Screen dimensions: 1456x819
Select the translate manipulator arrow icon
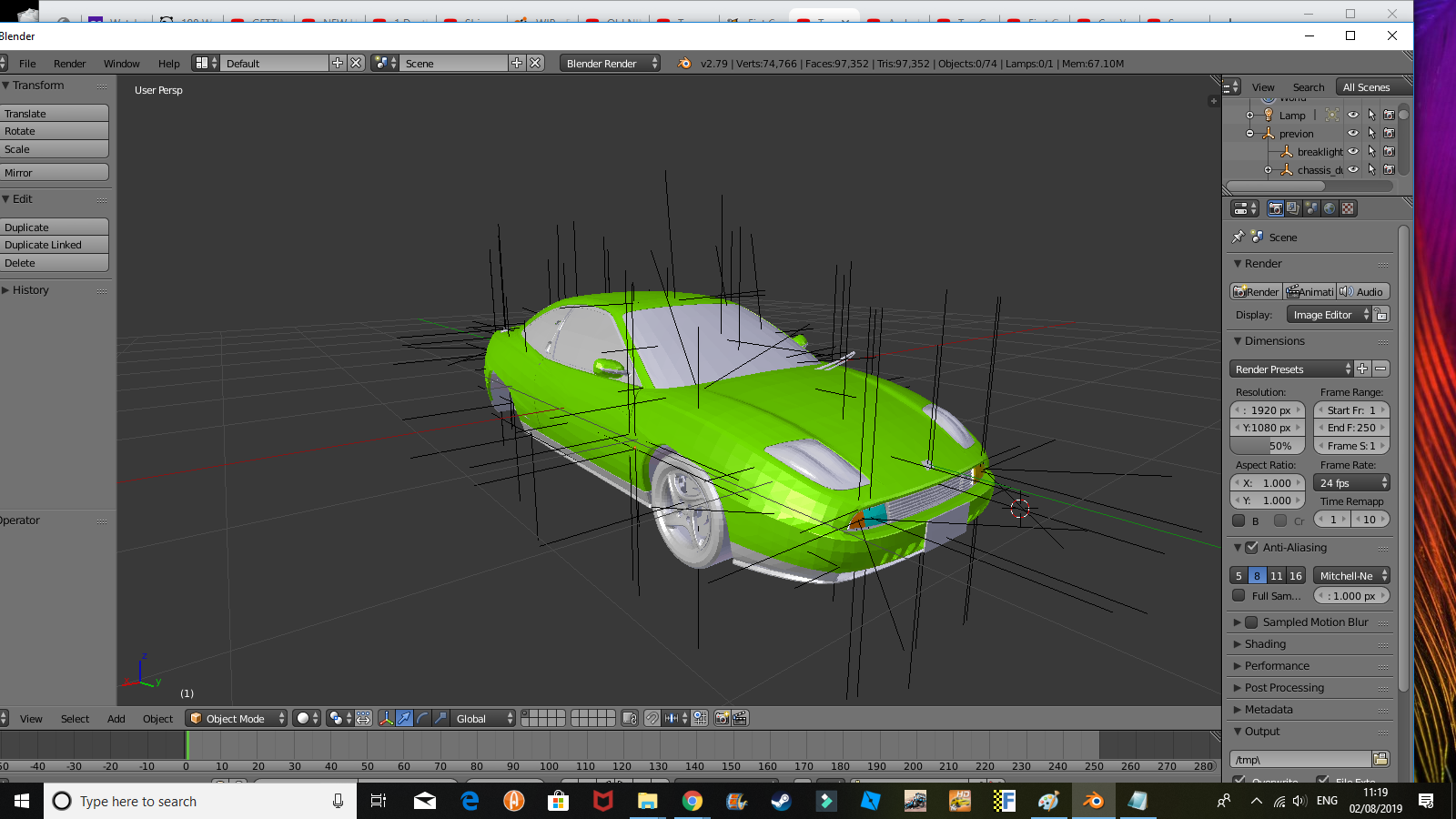click(404, 718)
